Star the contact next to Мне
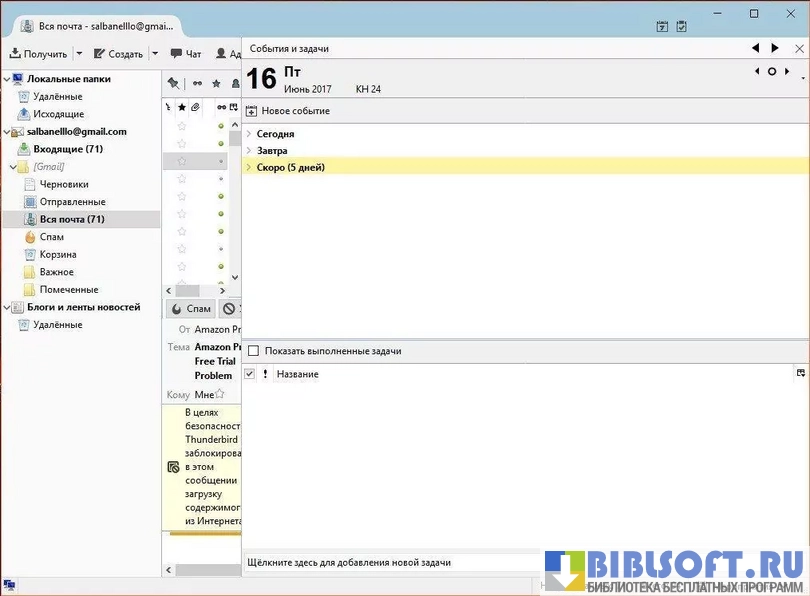The image size is (810, 596). pos(220,394)
